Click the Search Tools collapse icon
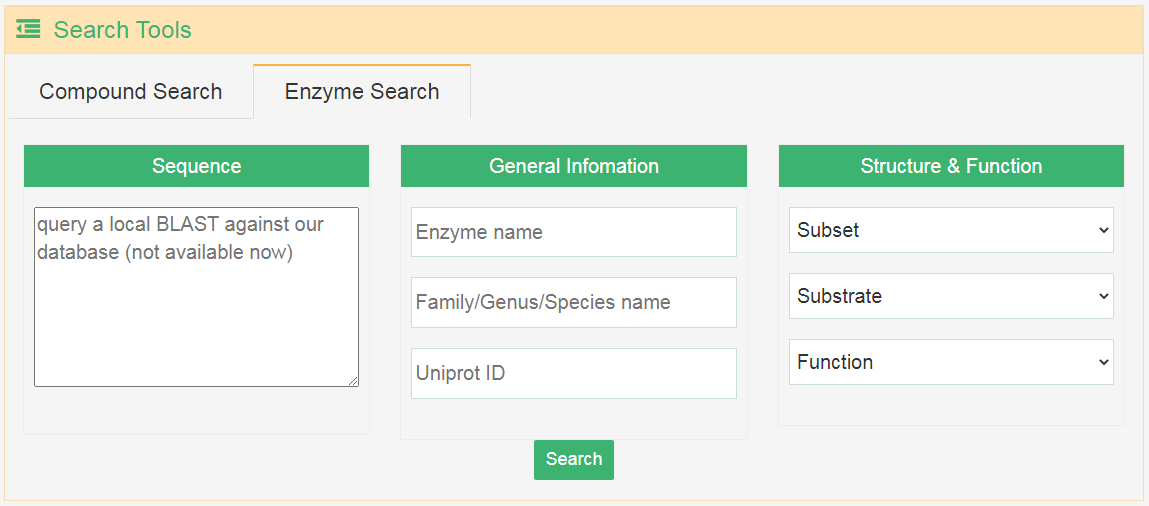 tap(28, 30)
